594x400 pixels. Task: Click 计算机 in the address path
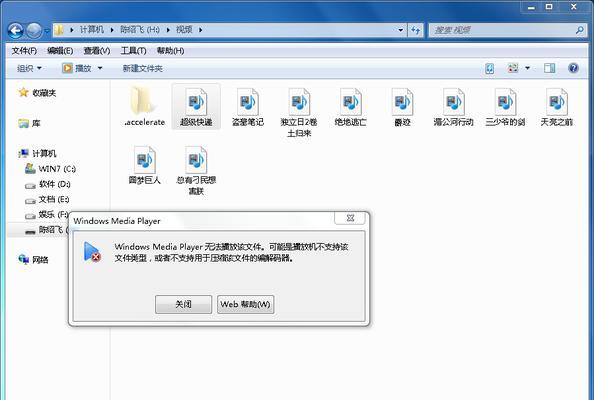tap(92, 30)
